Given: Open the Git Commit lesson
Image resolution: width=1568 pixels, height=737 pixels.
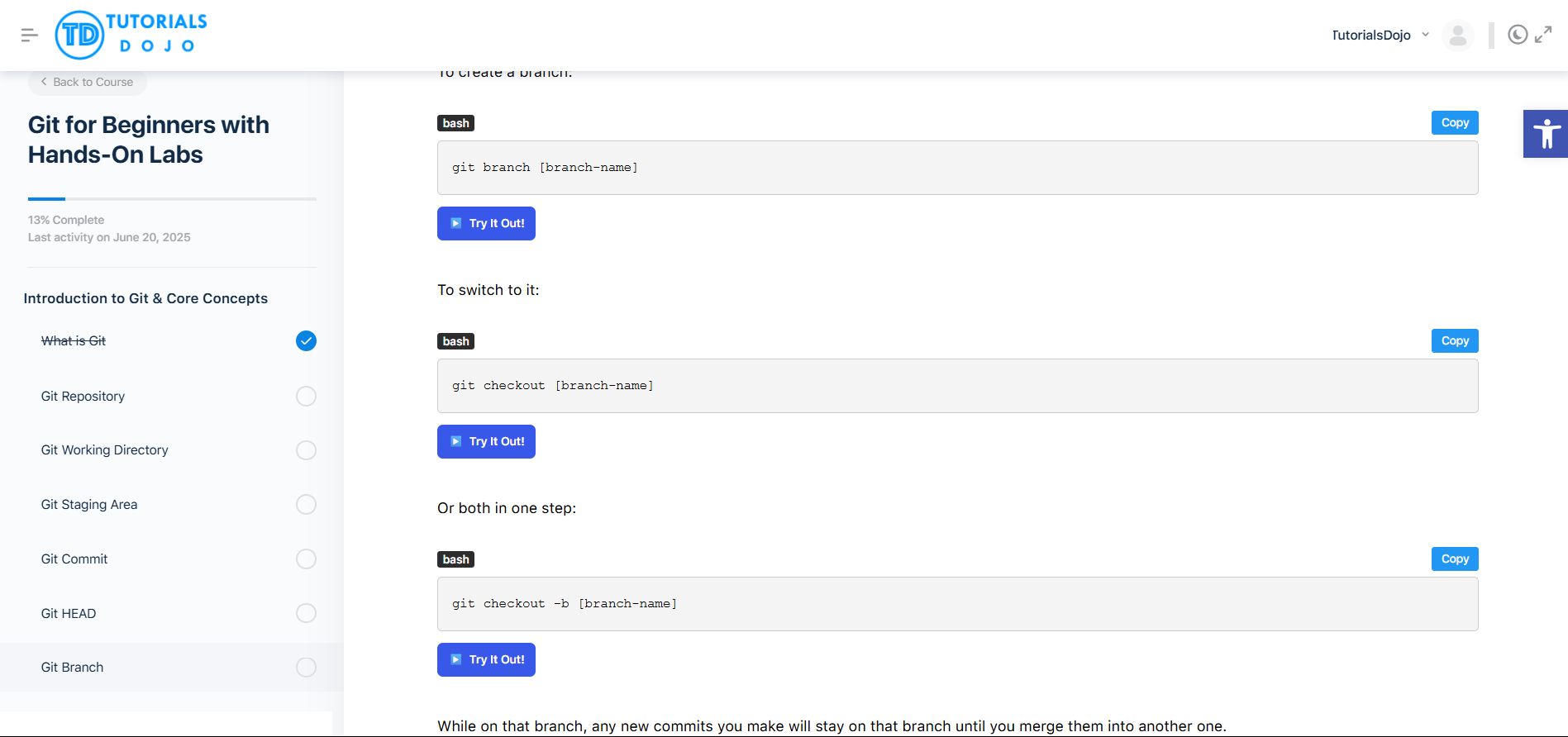Looking at the screenshot, I should [74, 559].
